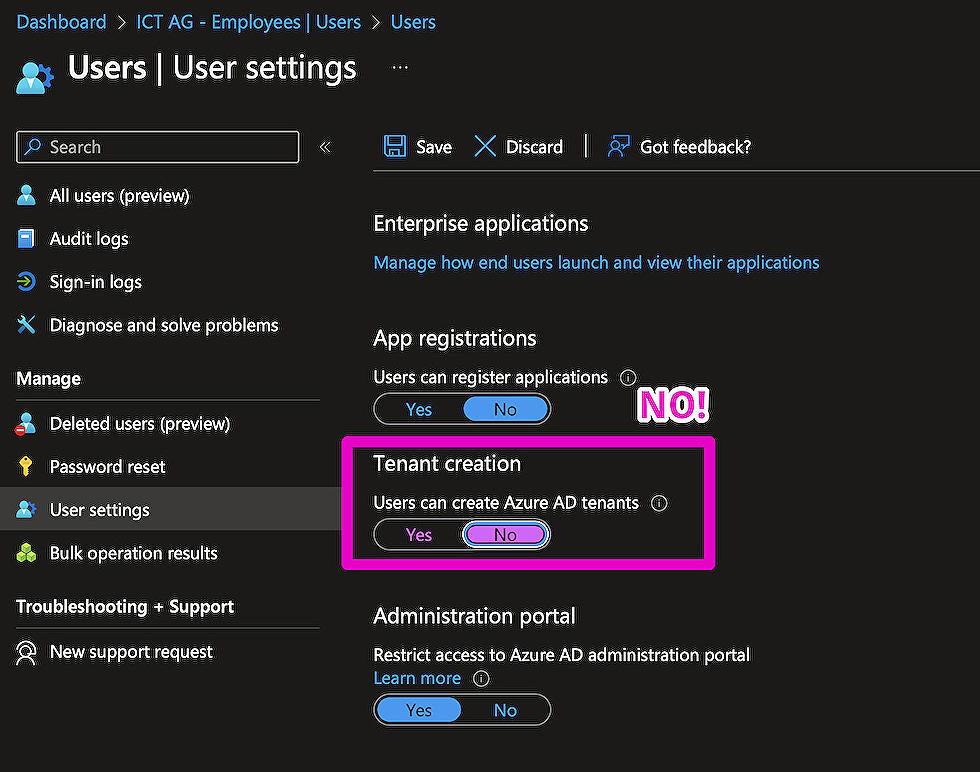Click info icon beside Users can register applications
This screenshot has width=980, height=772.
[628, 378]
